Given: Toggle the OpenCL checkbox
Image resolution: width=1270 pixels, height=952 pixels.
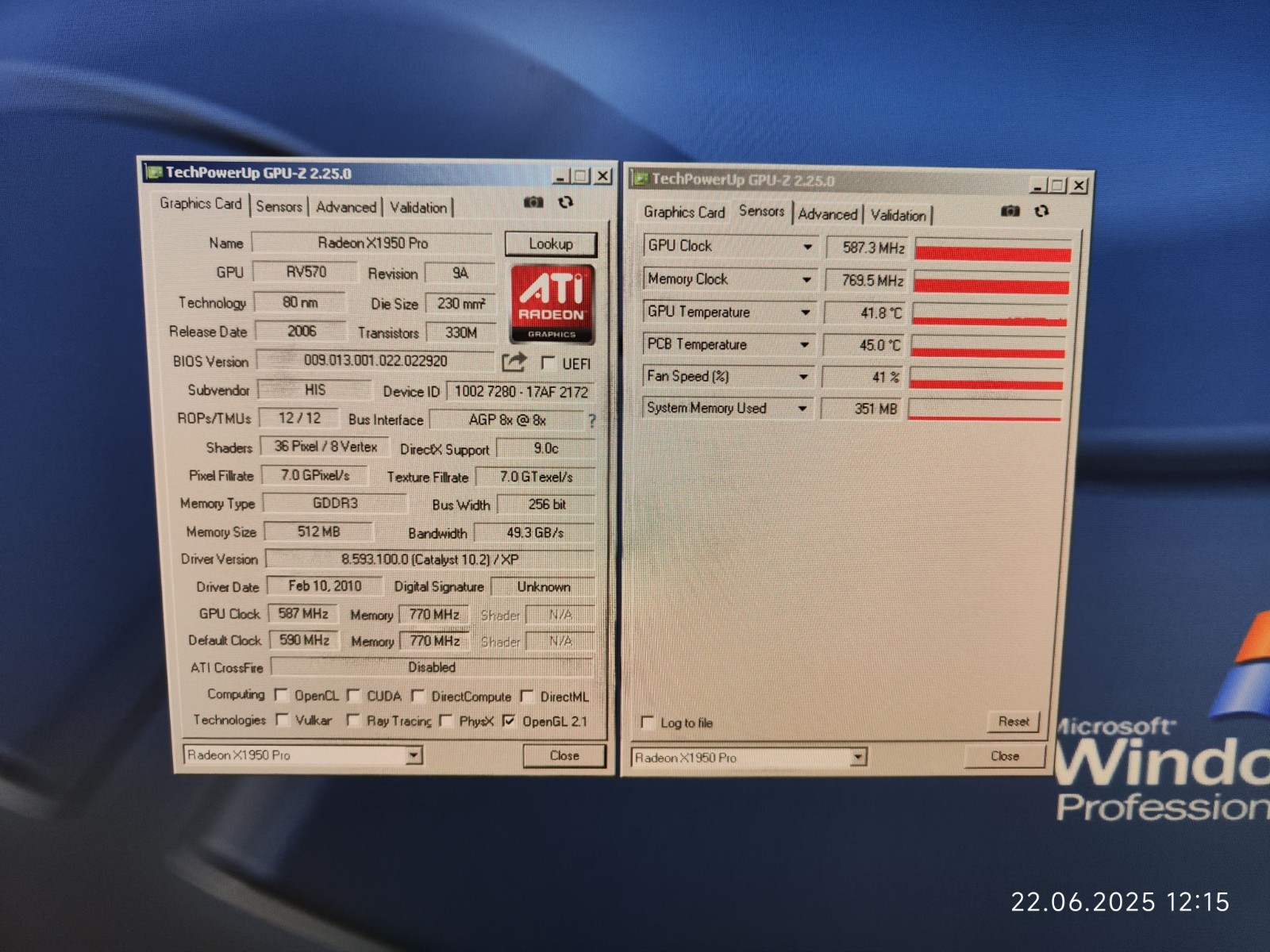Looking at the screenshot, I should pyautogui.click(x=280, y=695).
